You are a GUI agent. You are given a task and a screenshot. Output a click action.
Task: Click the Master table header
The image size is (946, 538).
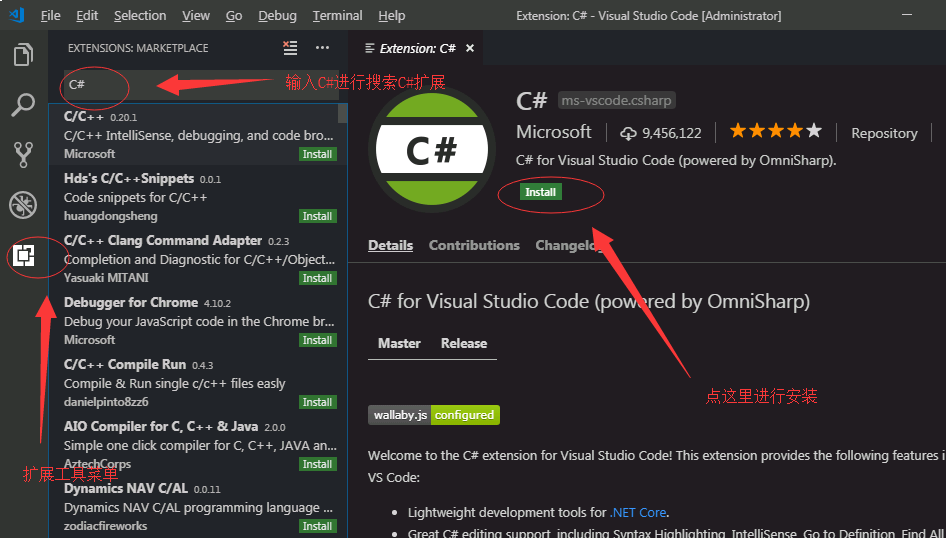point(399,343)
